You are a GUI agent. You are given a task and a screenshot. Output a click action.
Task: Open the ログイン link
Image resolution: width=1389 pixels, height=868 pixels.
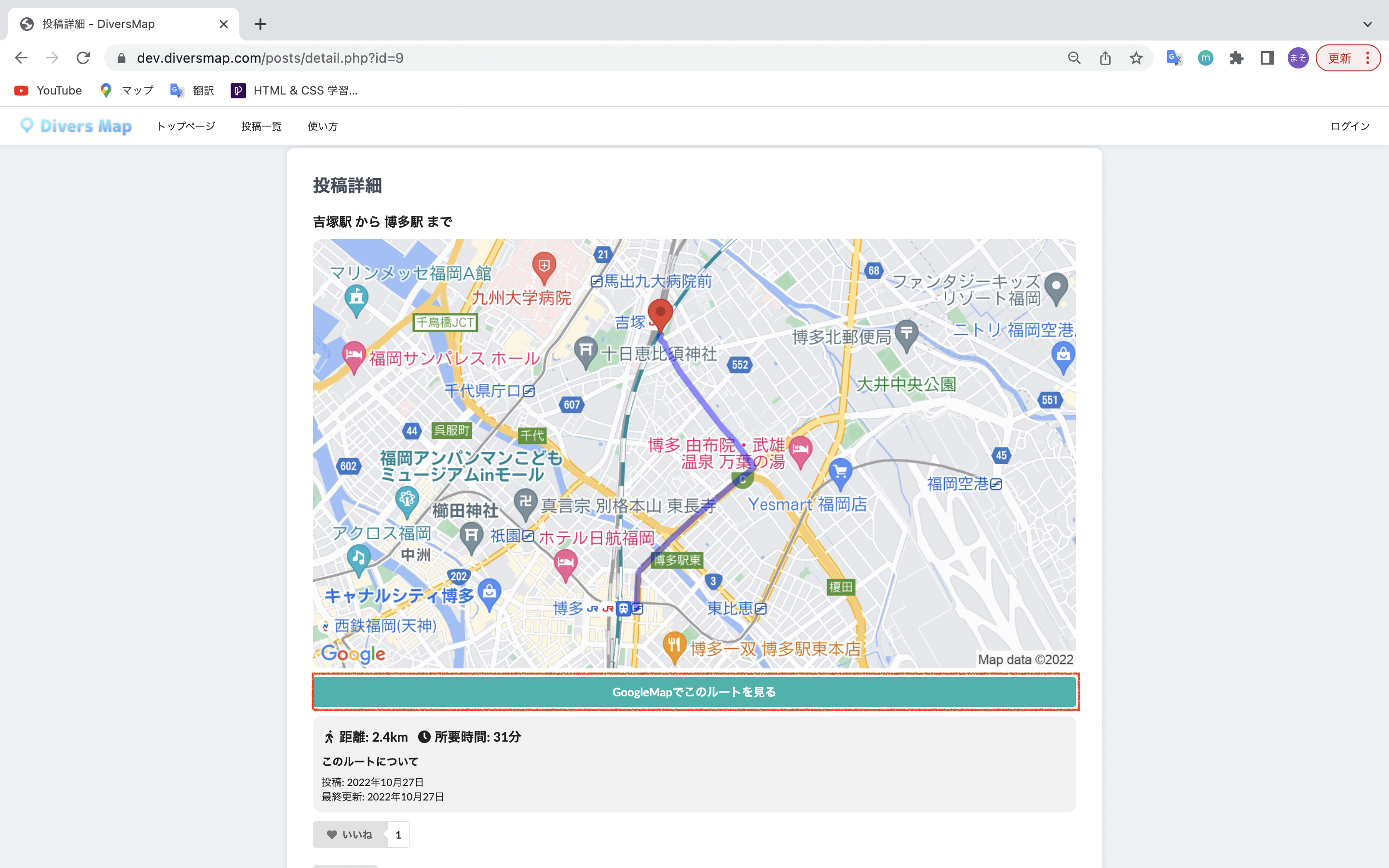pyautogui.click(x=1350, y=126)
